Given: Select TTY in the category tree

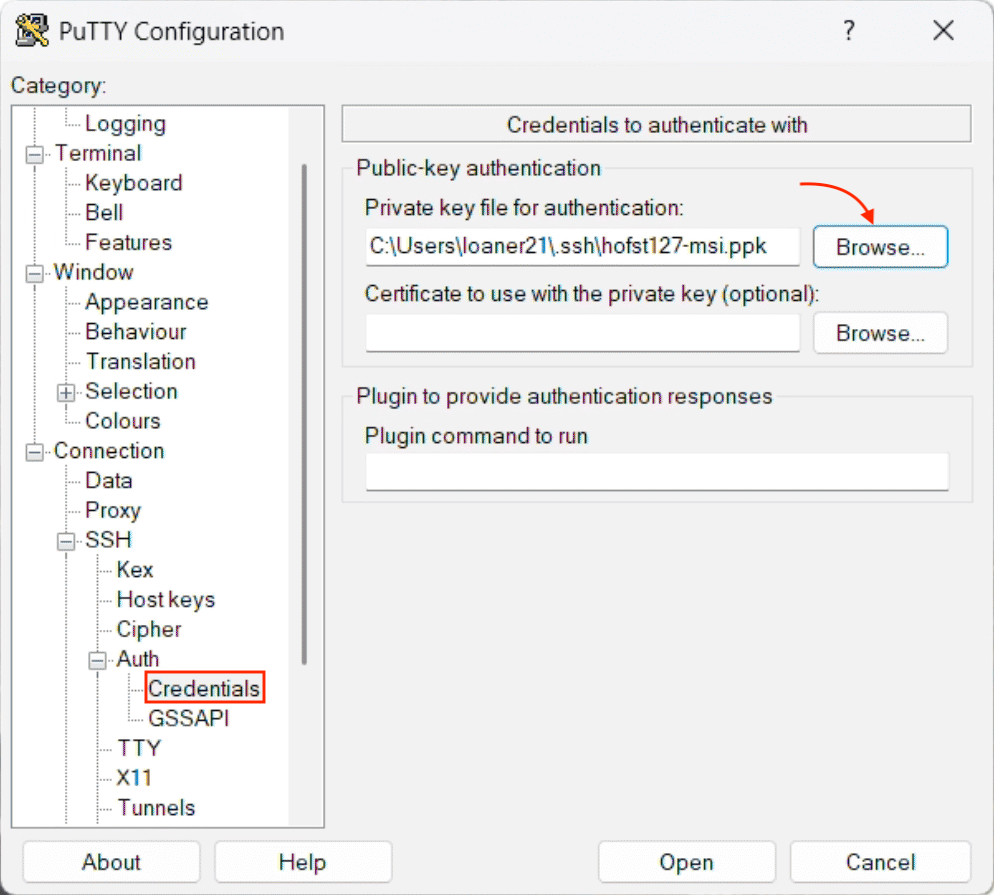Looking at the screenshot, I should (x=139, y=749).
